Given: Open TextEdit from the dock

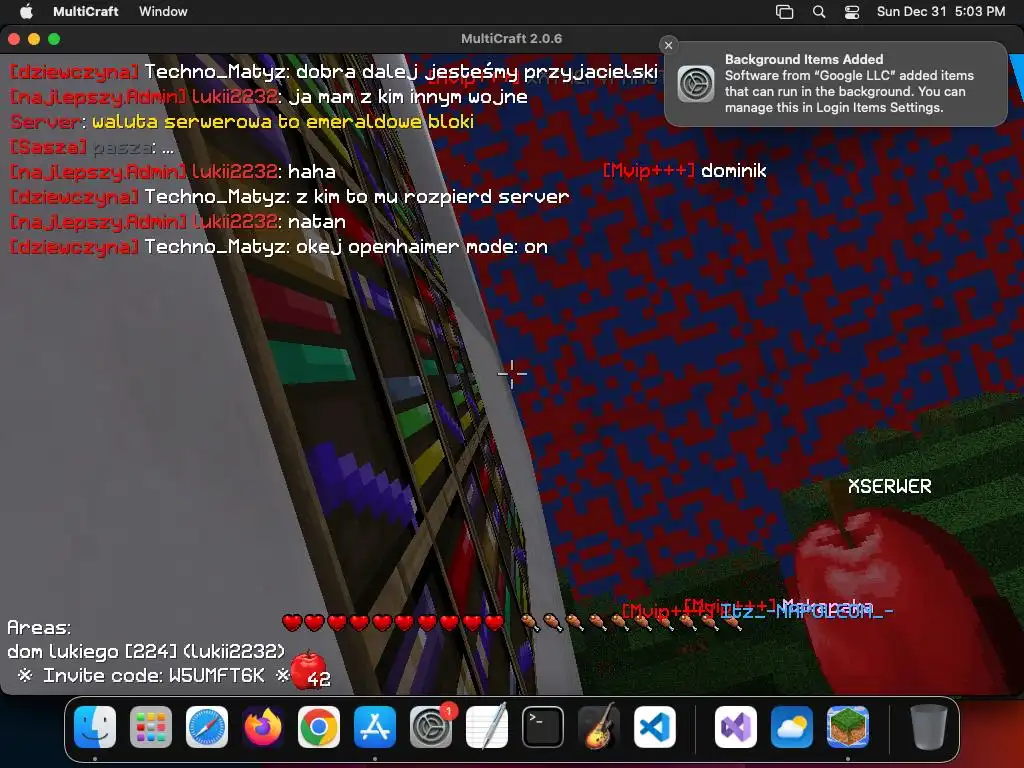Looking at the screenshot, I should tap(487, 726).
